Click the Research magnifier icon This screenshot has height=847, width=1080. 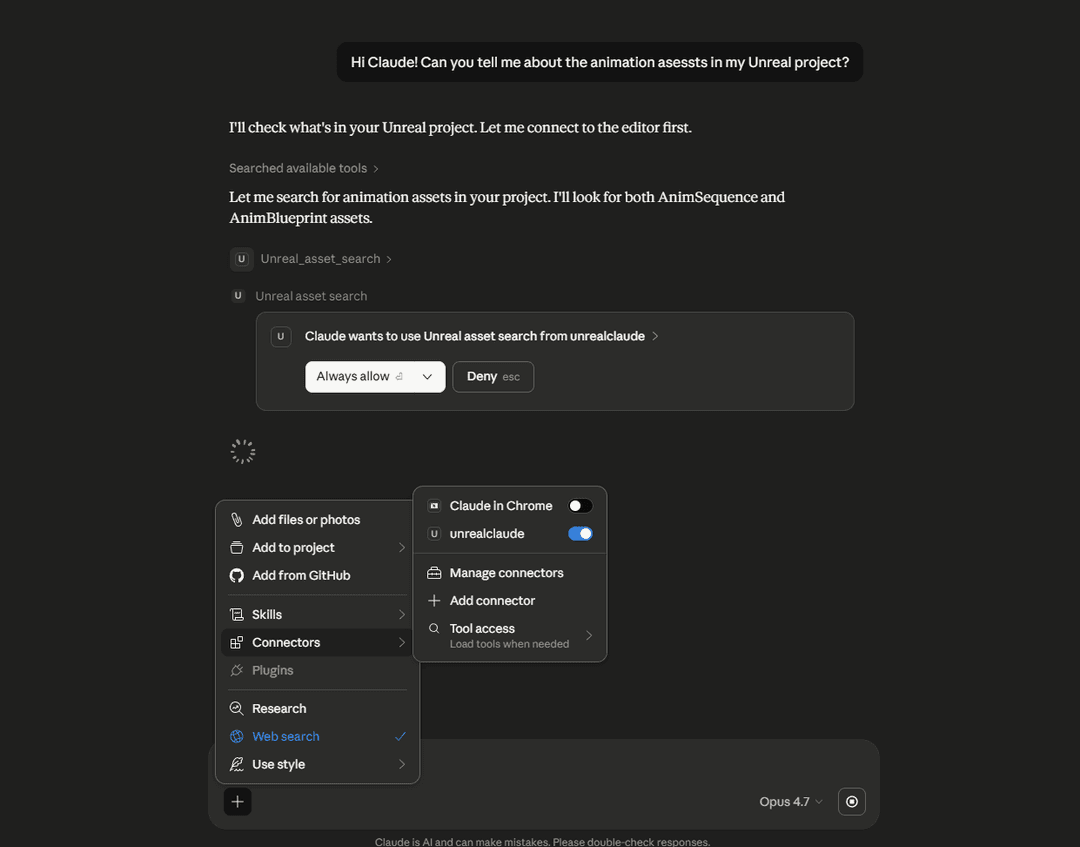click(x=236, y=709)
